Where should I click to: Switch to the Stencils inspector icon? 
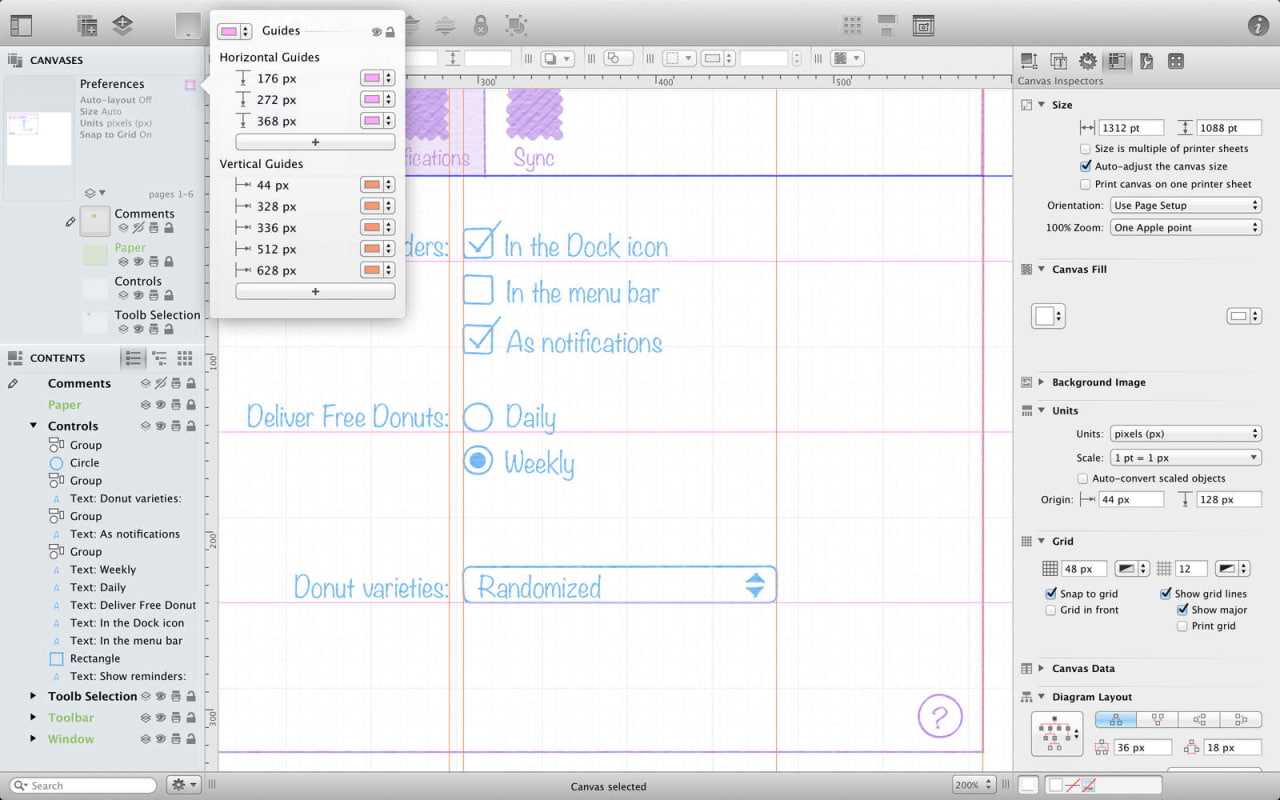click(x=1176, y=62)
